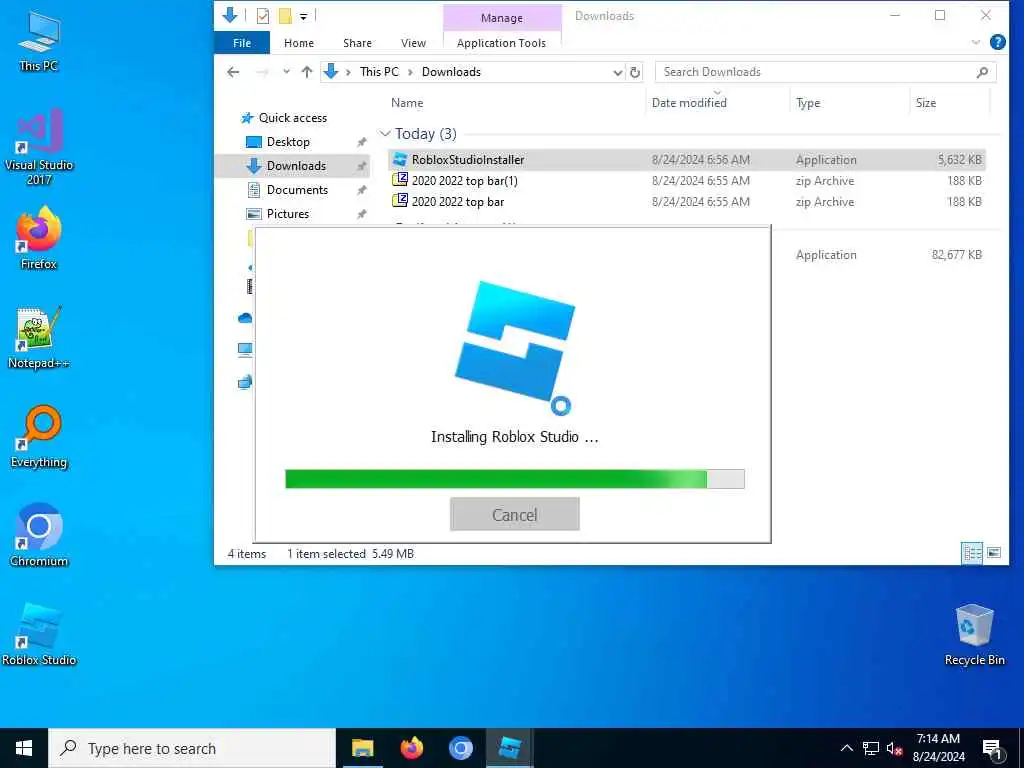
Task: Click the network tray icon
Action: point(871,748)
